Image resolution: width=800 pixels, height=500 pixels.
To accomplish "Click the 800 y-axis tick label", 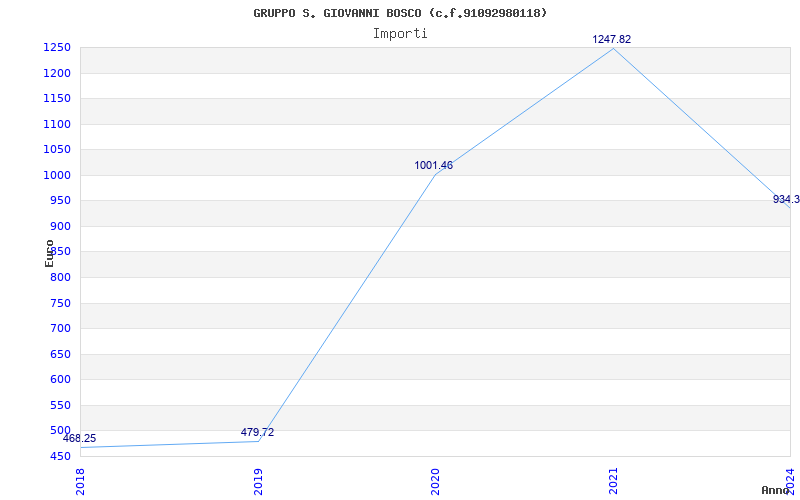I will tap(60, 277).
